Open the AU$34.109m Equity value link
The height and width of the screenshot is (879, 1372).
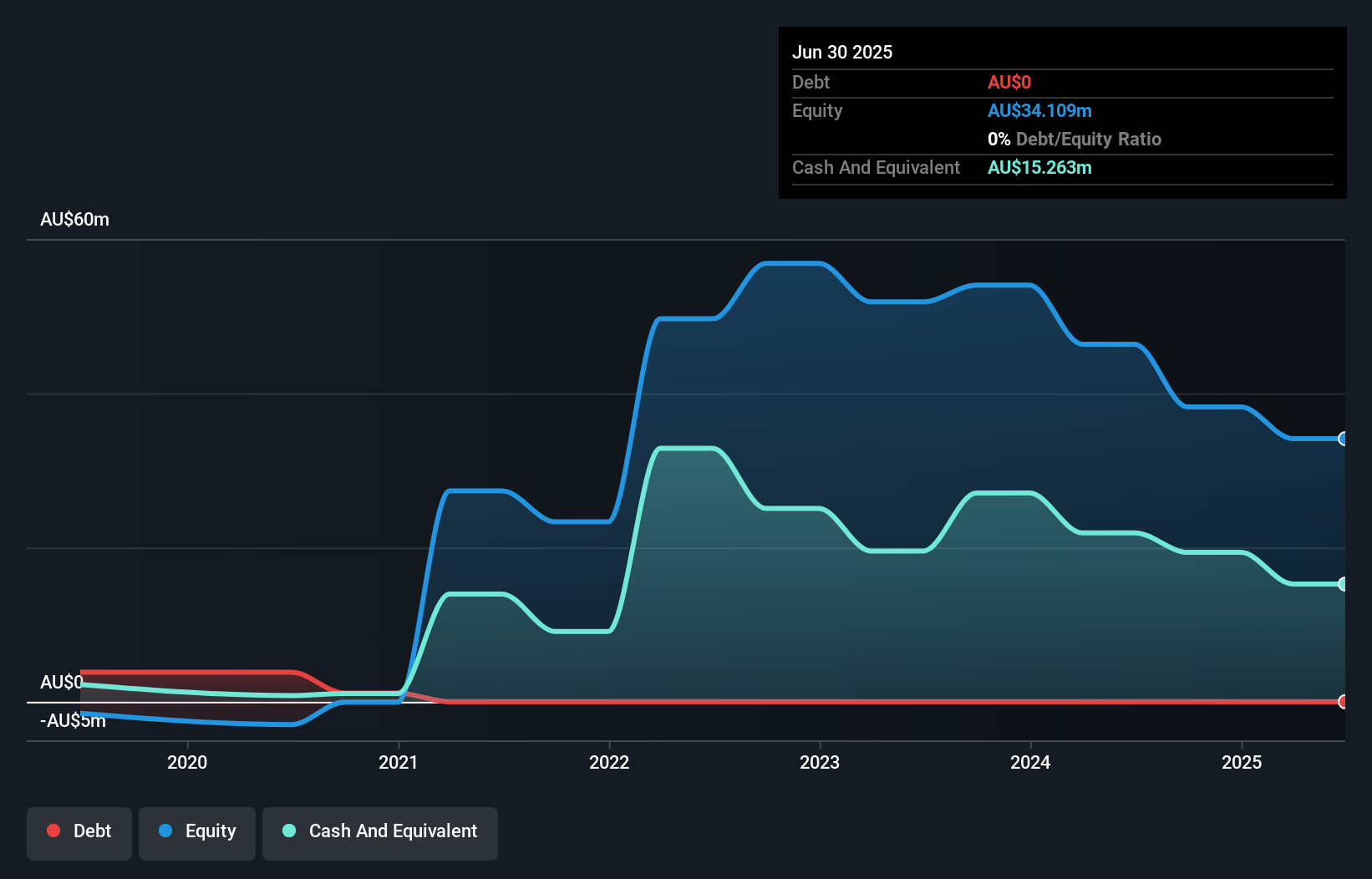click(1040, 110)
